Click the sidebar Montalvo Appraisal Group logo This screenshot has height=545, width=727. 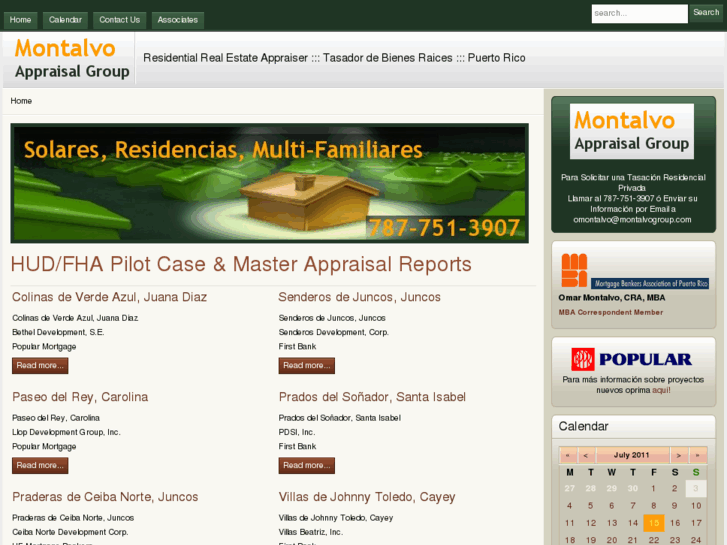click(x=631, y=131)
